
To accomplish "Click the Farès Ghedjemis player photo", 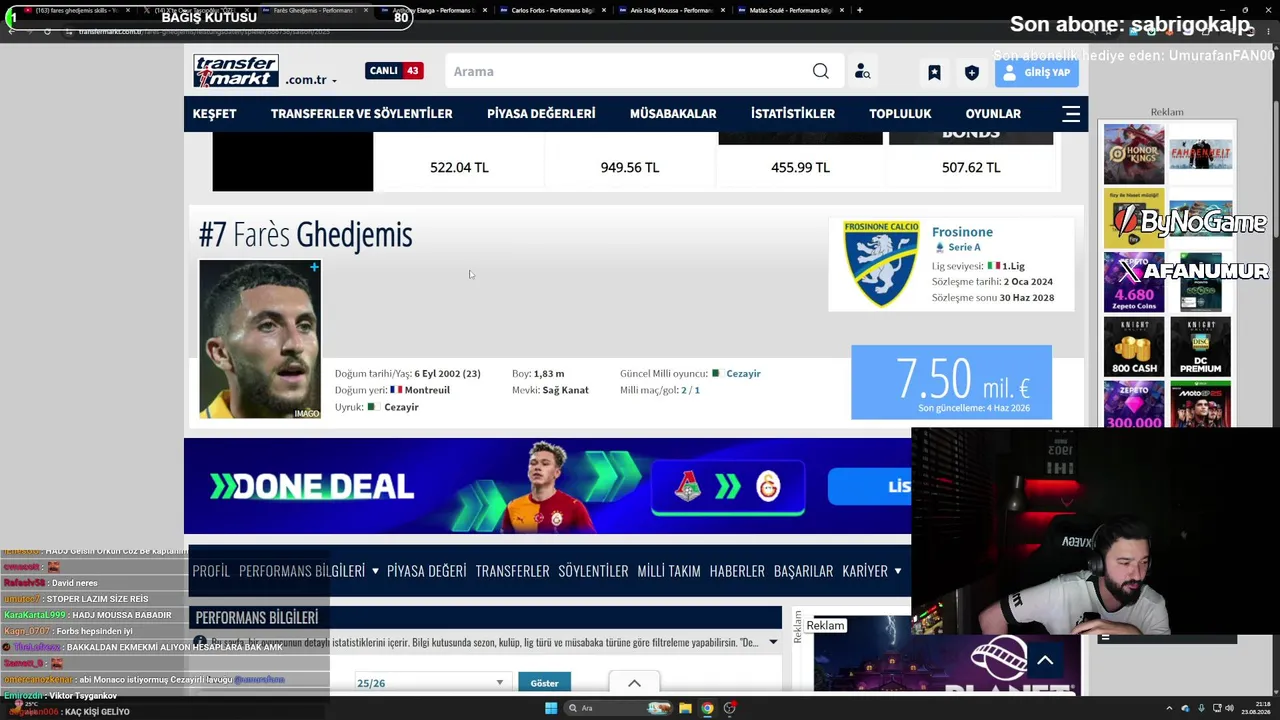I will tap(260, 339).
